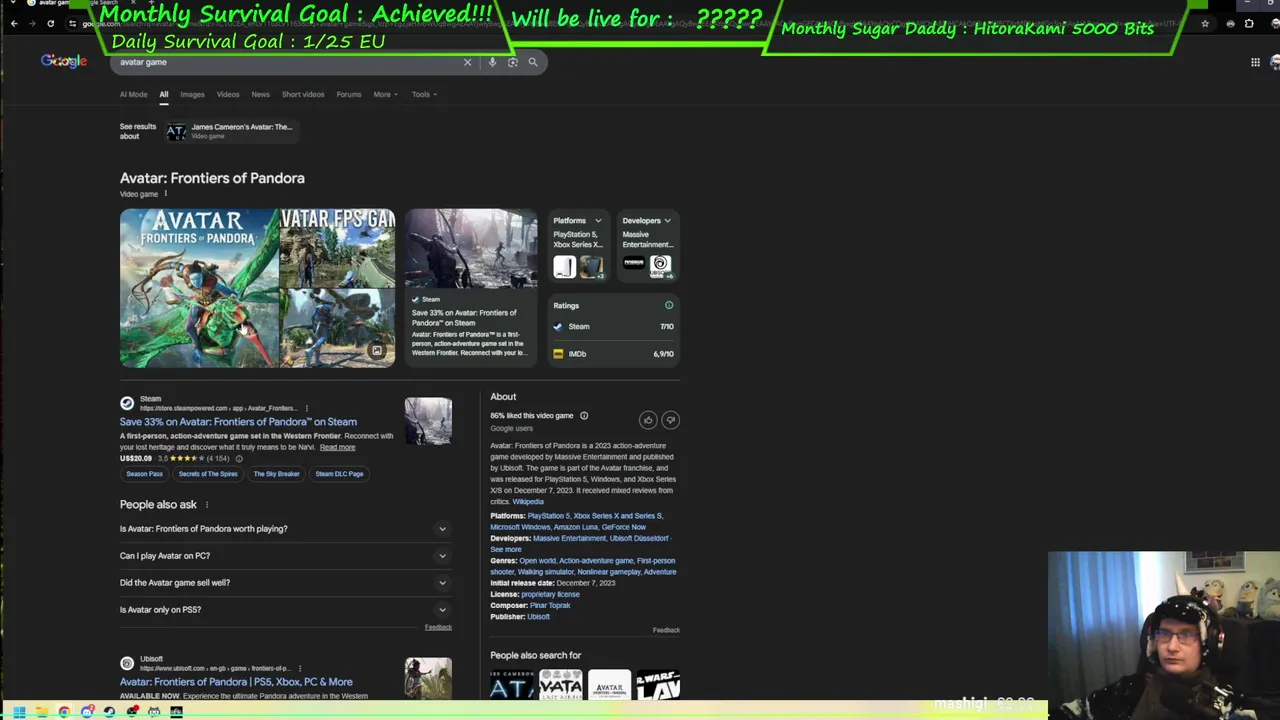
Task: Open the 'proprietary license' link
Action: click(x=550, y=594)
